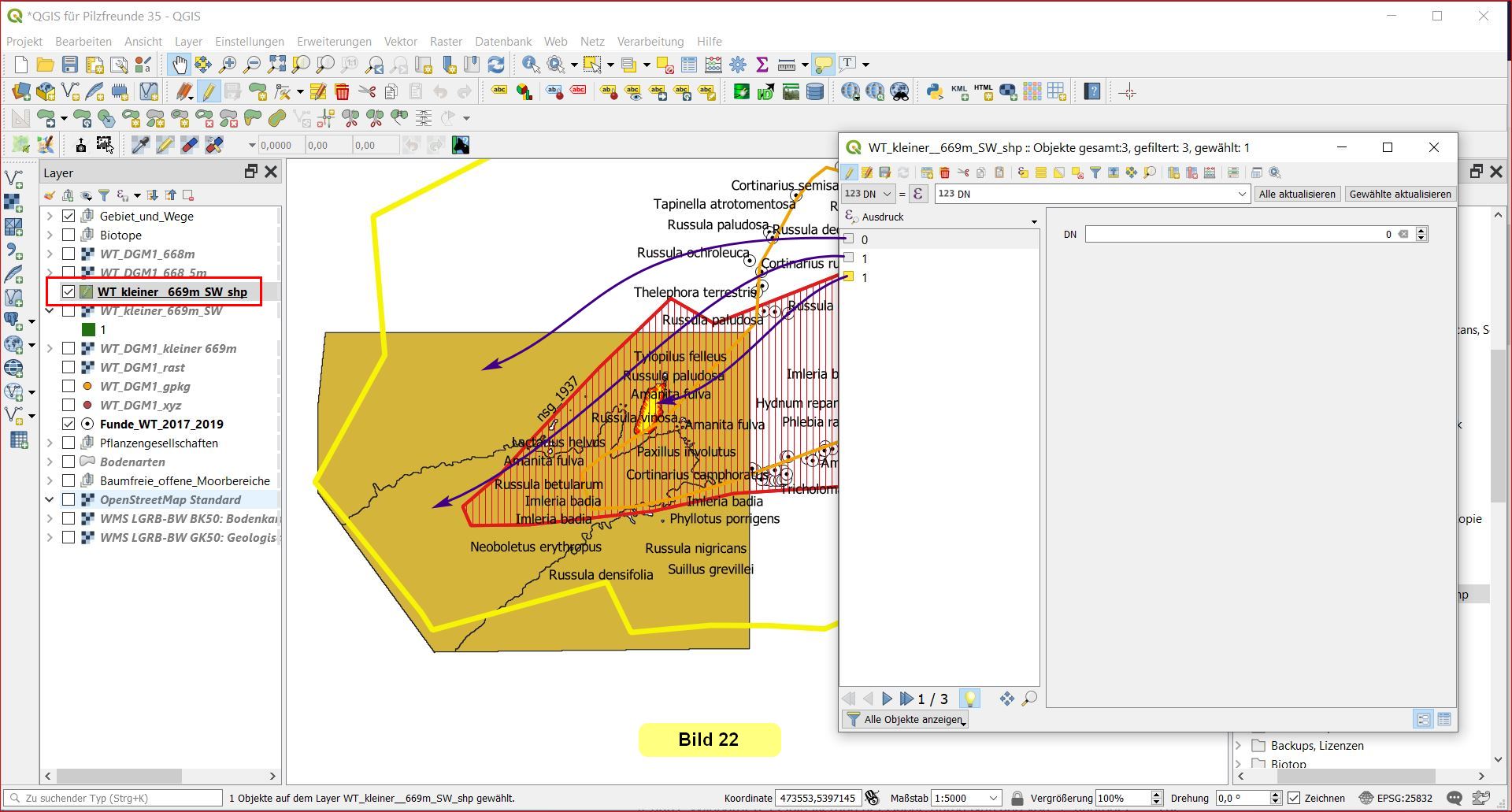Open the Python console
1512x812 pixels.
[934, 92]
